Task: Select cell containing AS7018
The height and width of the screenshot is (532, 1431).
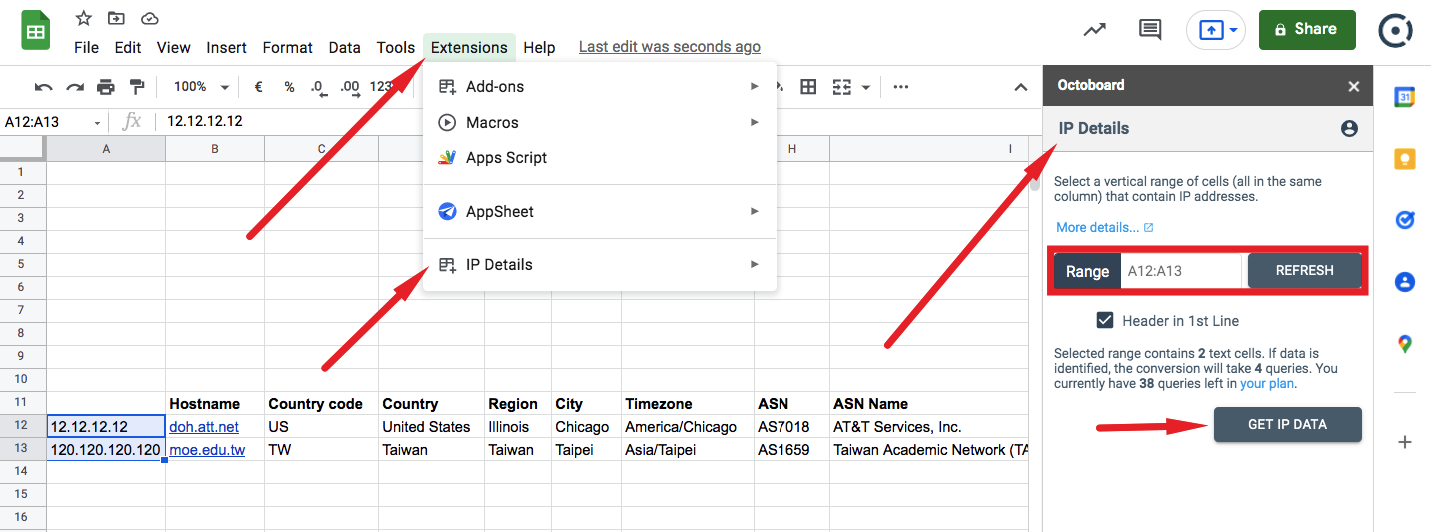Action: click(x=792, y=427)
